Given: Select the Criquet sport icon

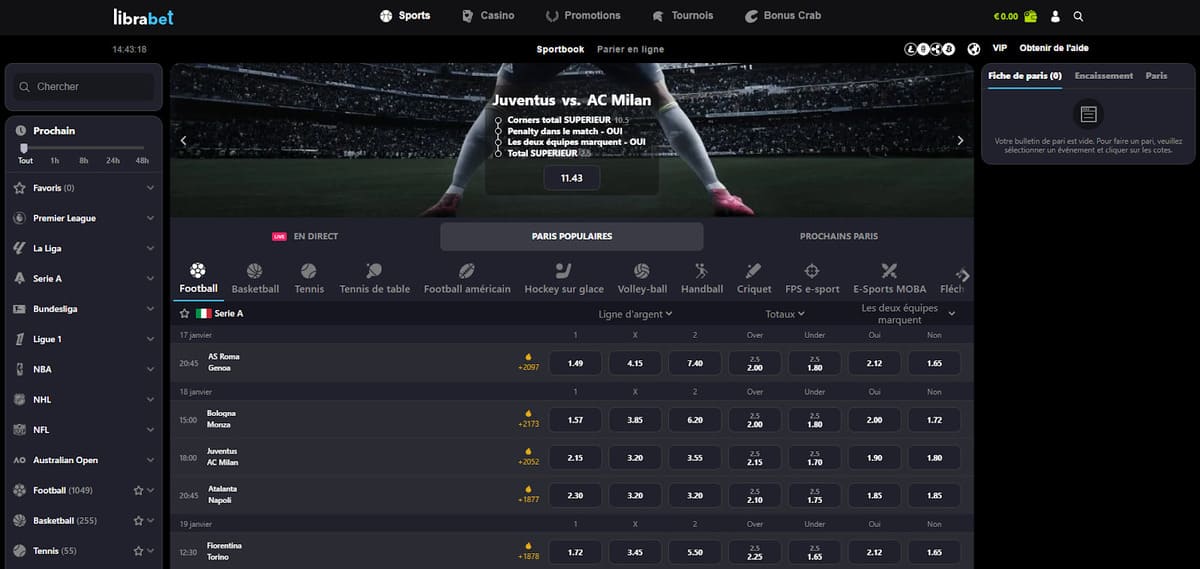Looking at the screenshot, I should [x=753, y=271].
